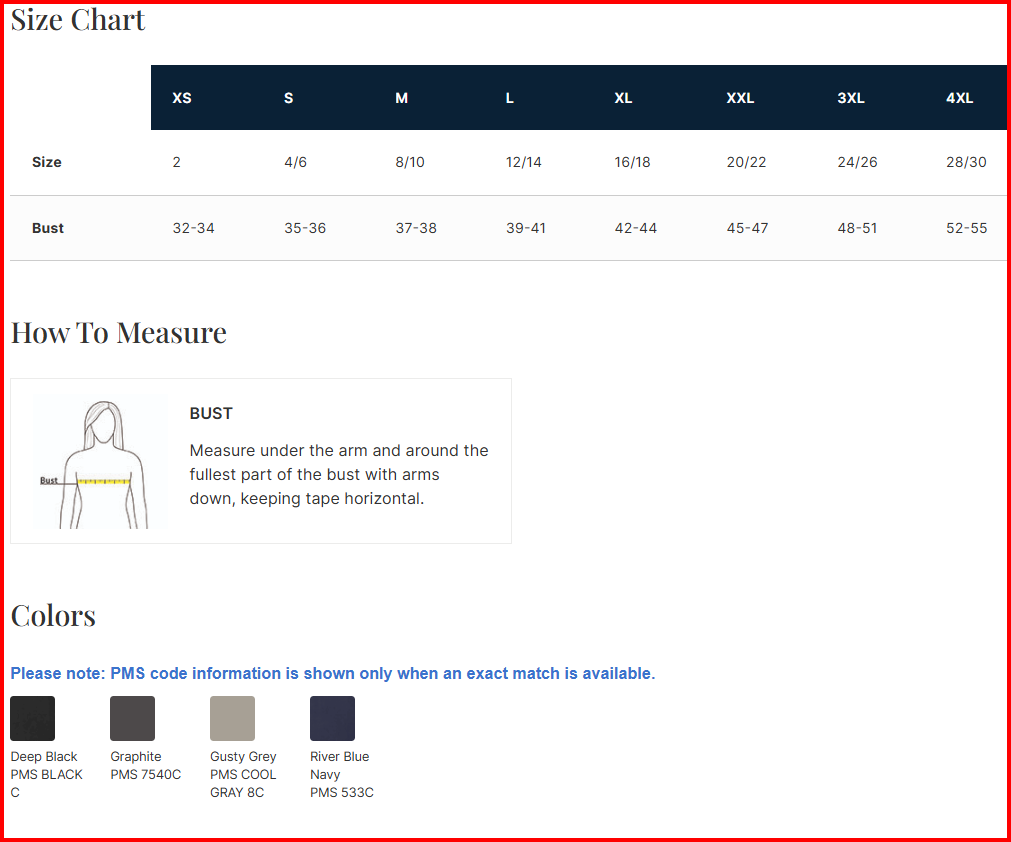Viewport: 1011px width, 842px height.
Task: Click the 52-55 bust measurement cell
Action: 966,228
